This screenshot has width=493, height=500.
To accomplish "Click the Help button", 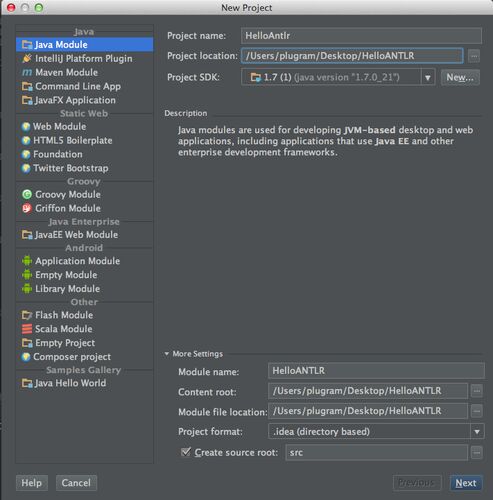I will click(x=32, y=483).
